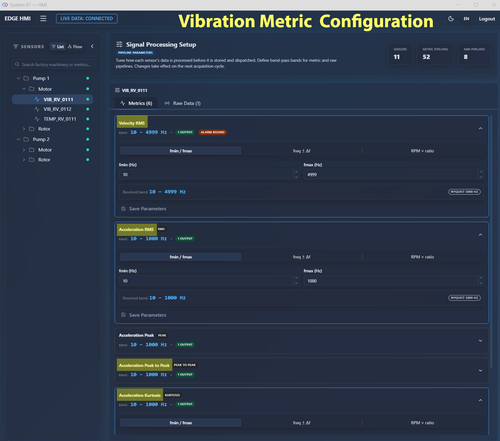Click the PIPELINE PARAMETERS badge
This screenshot has height=441, width=500.
pos(135,53)
